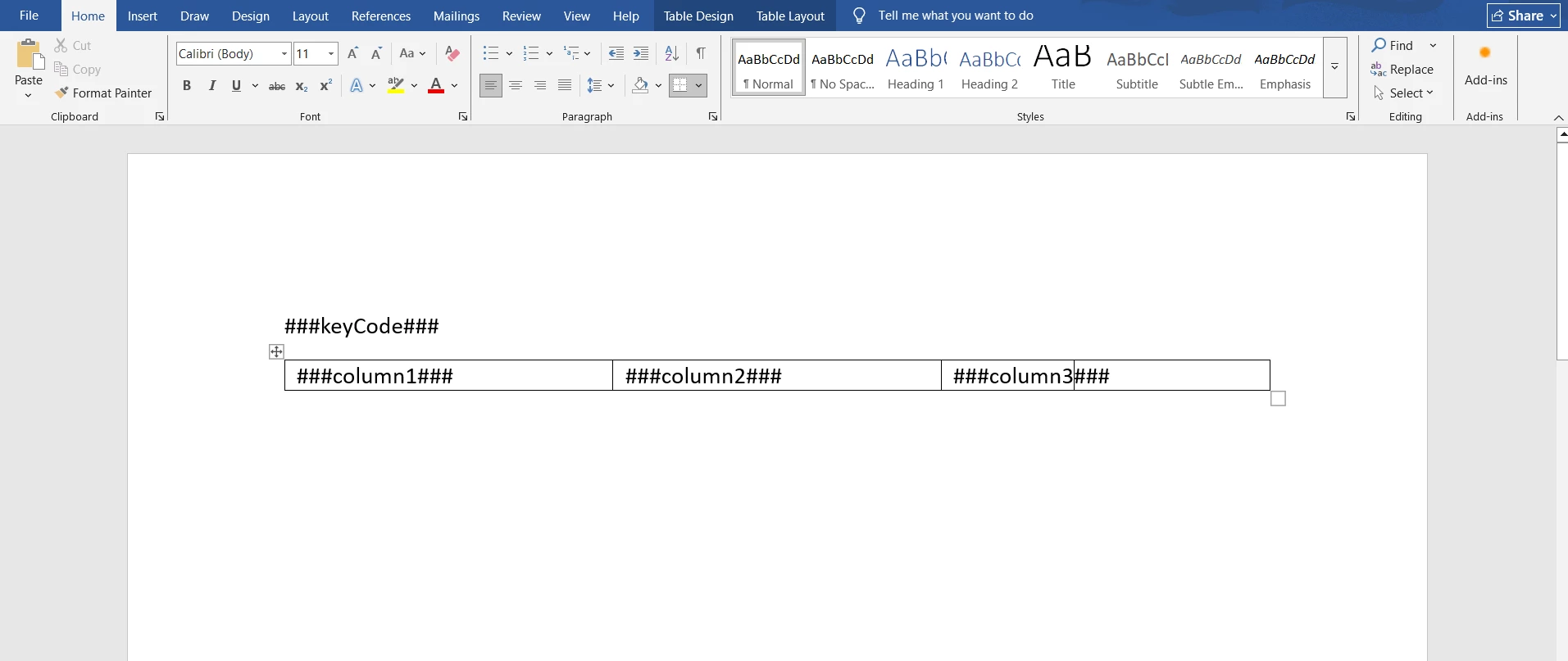
Task: Apply strikethrough formatting
Action: pos(277,86)
